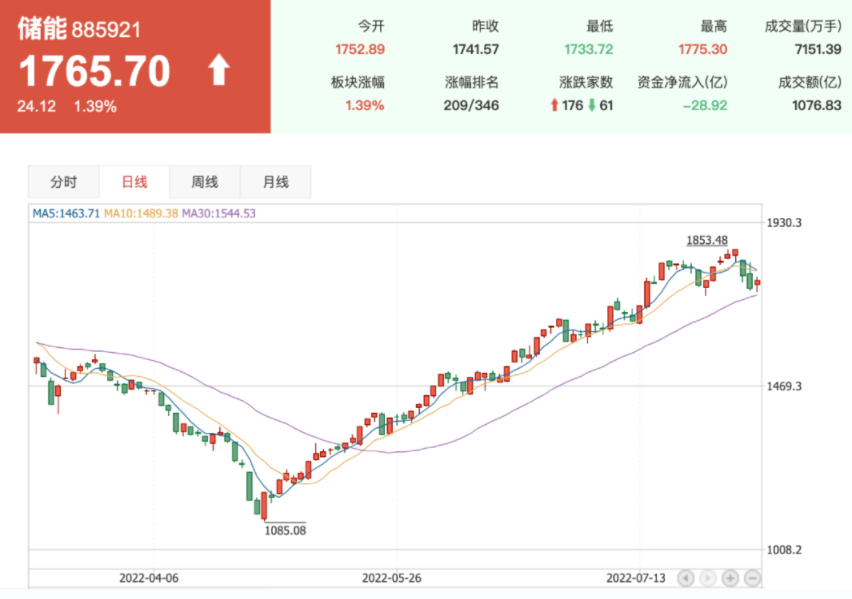Viewport: 852px width, 599px height.
Task: Switch to 月线 monthly chart tab
Action: [x=275, y=182]
